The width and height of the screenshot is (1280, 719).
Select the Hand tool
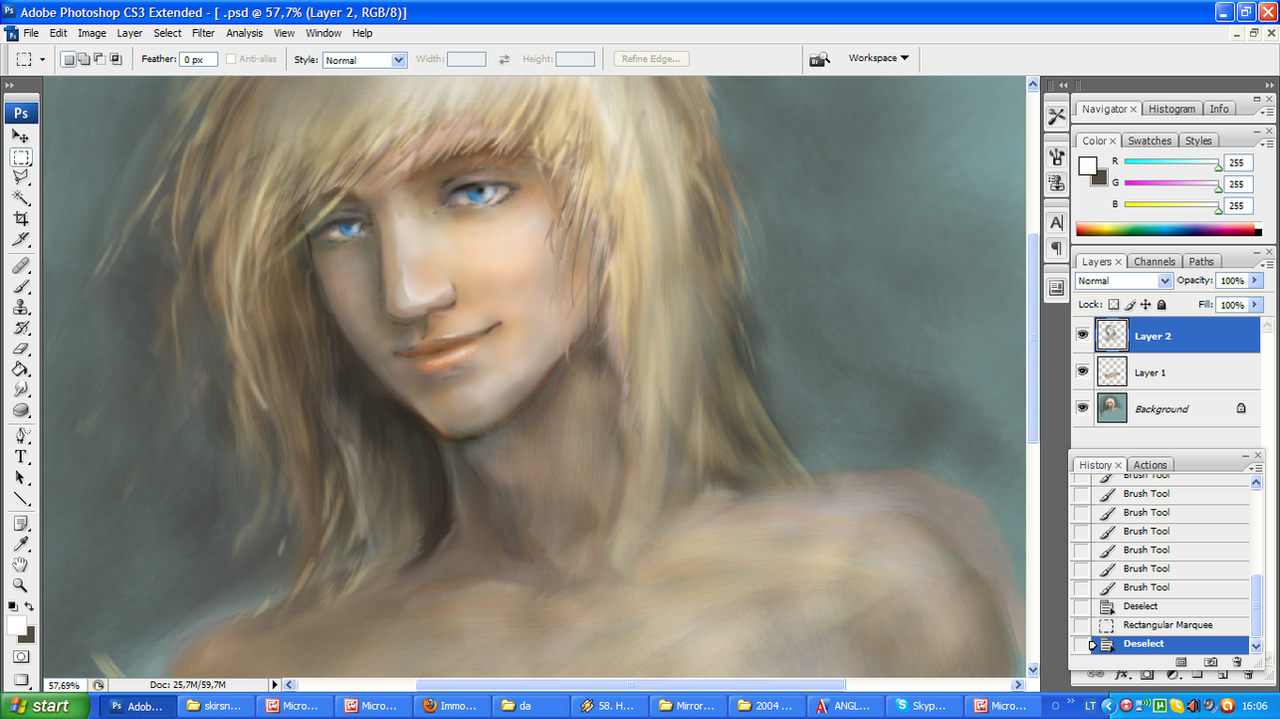[21, 565]
